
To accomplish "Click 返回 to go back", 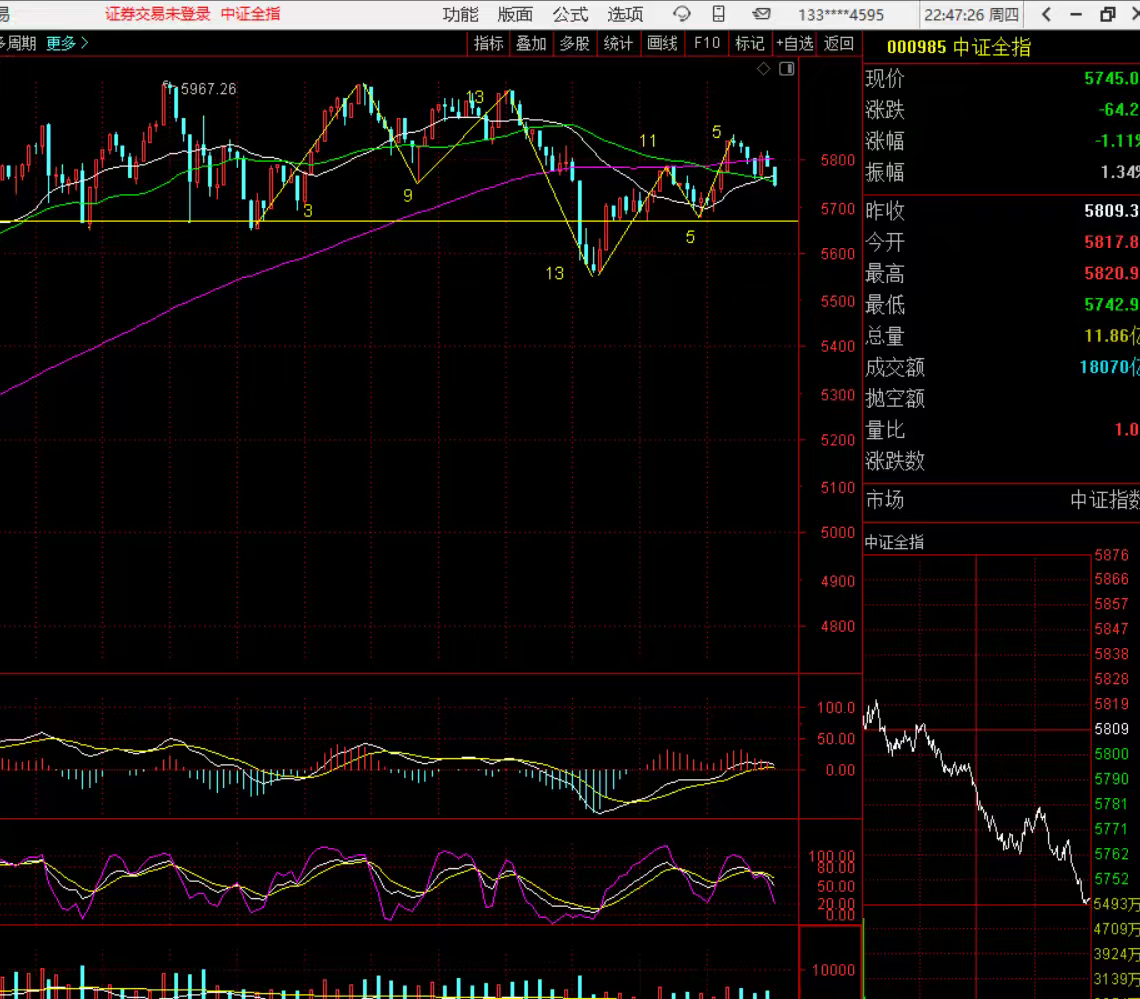I will [x=839, y=43].
